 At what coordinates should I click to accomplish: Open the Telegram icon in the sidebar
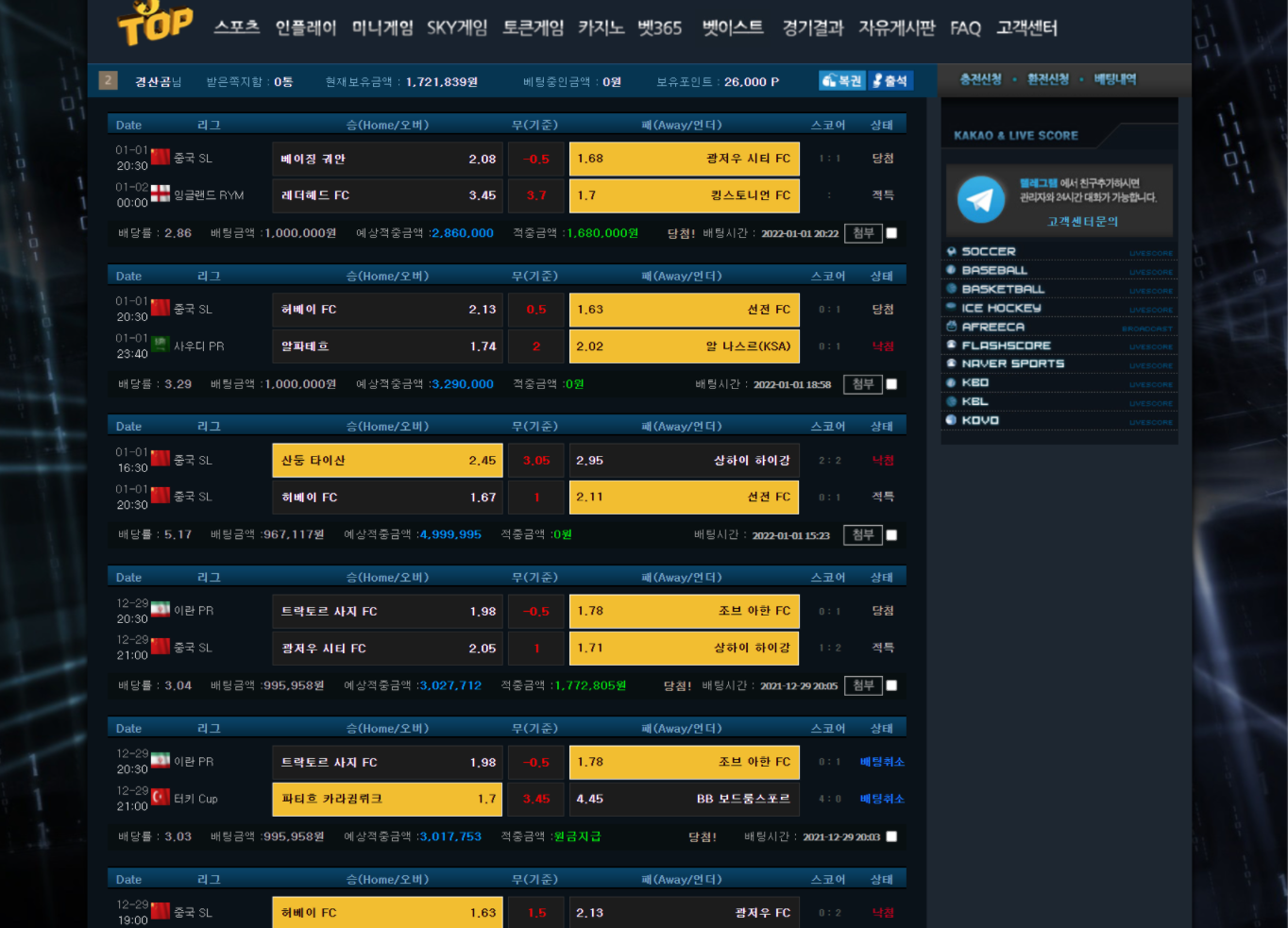coord(981,199)
